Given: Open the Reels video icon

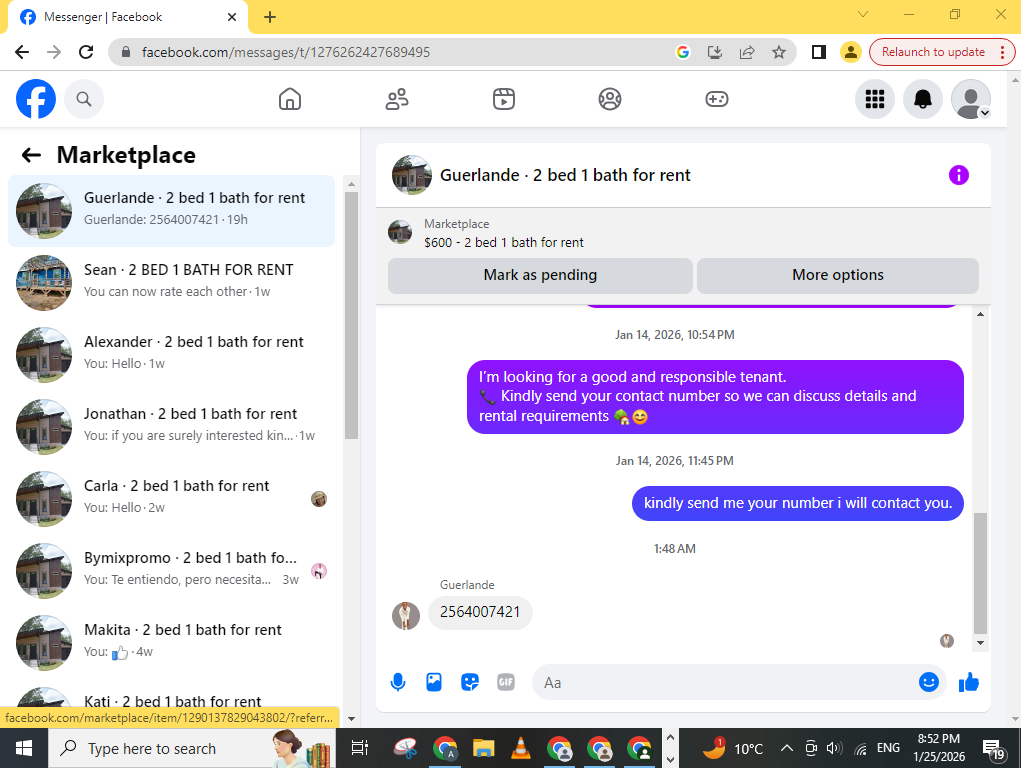Looking at the screenshot, I should point(503,99).
